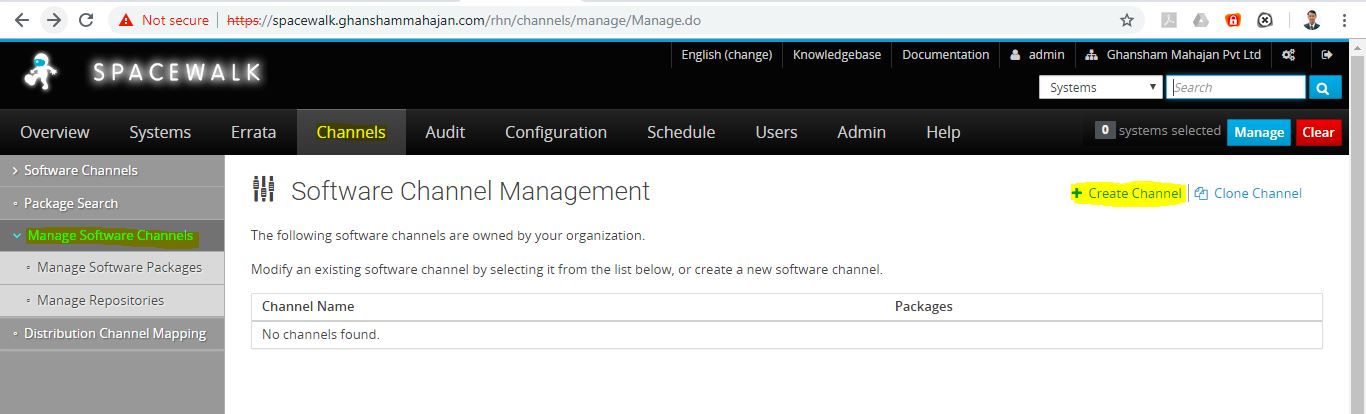Reload the page with browser refresh icon

coord(86,20)
